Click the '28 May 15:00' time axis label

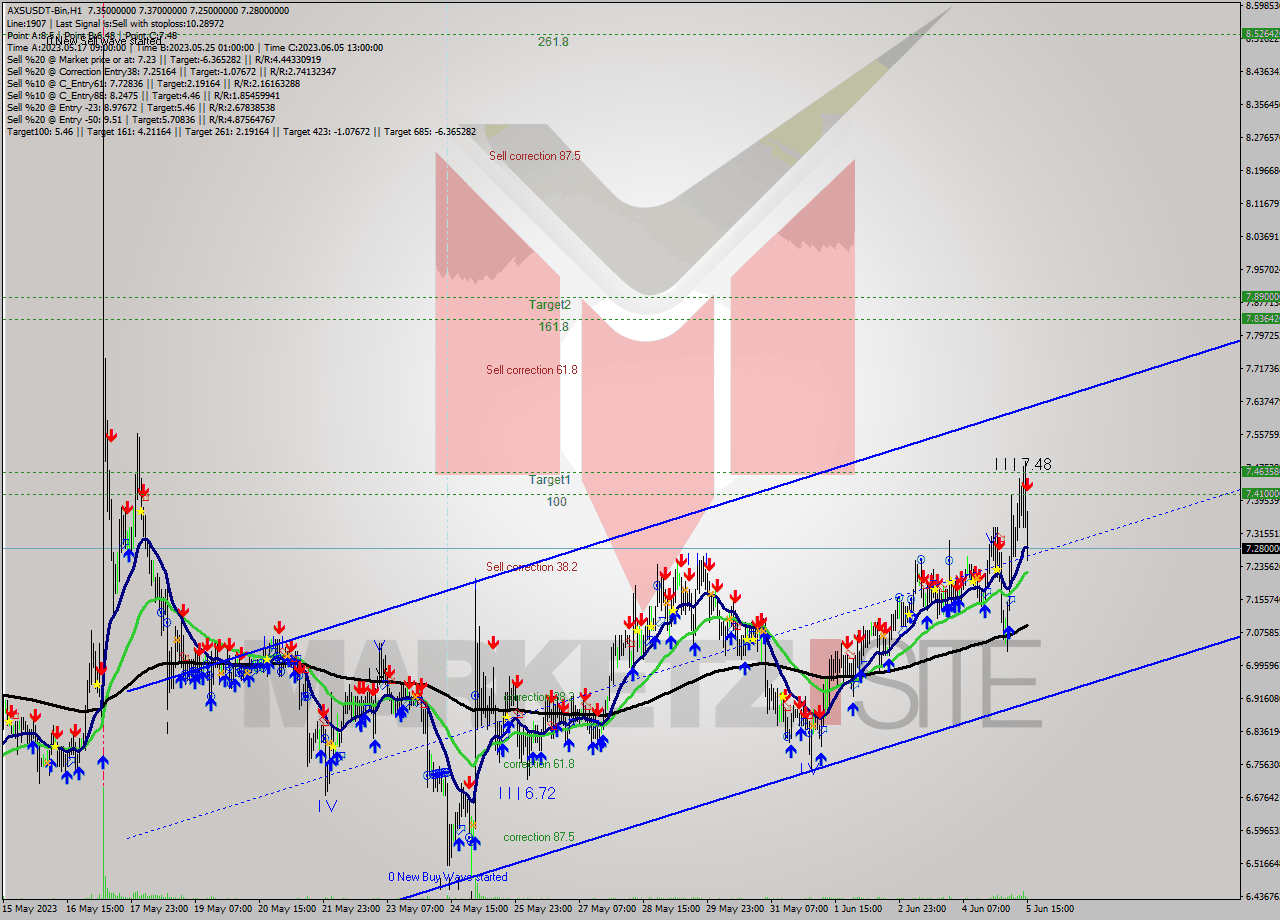click(671, 909)
